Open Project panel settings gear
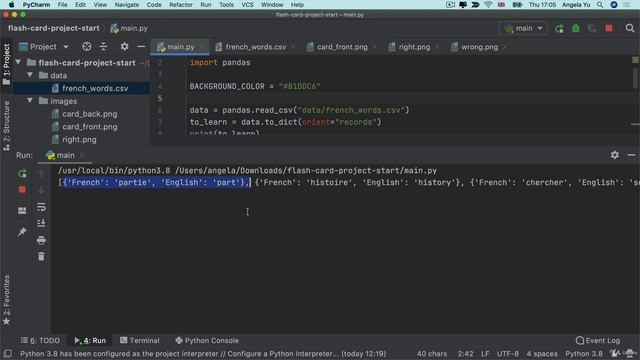The width and height of the screenshot is (640, 360). coord(124,47)
